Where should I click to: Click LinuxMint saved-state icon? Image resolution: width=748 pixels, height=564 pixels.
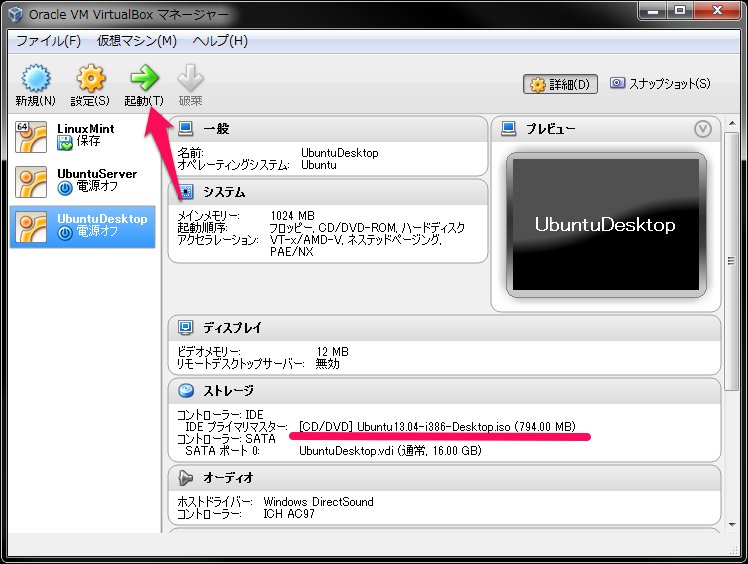pos(64,143)
